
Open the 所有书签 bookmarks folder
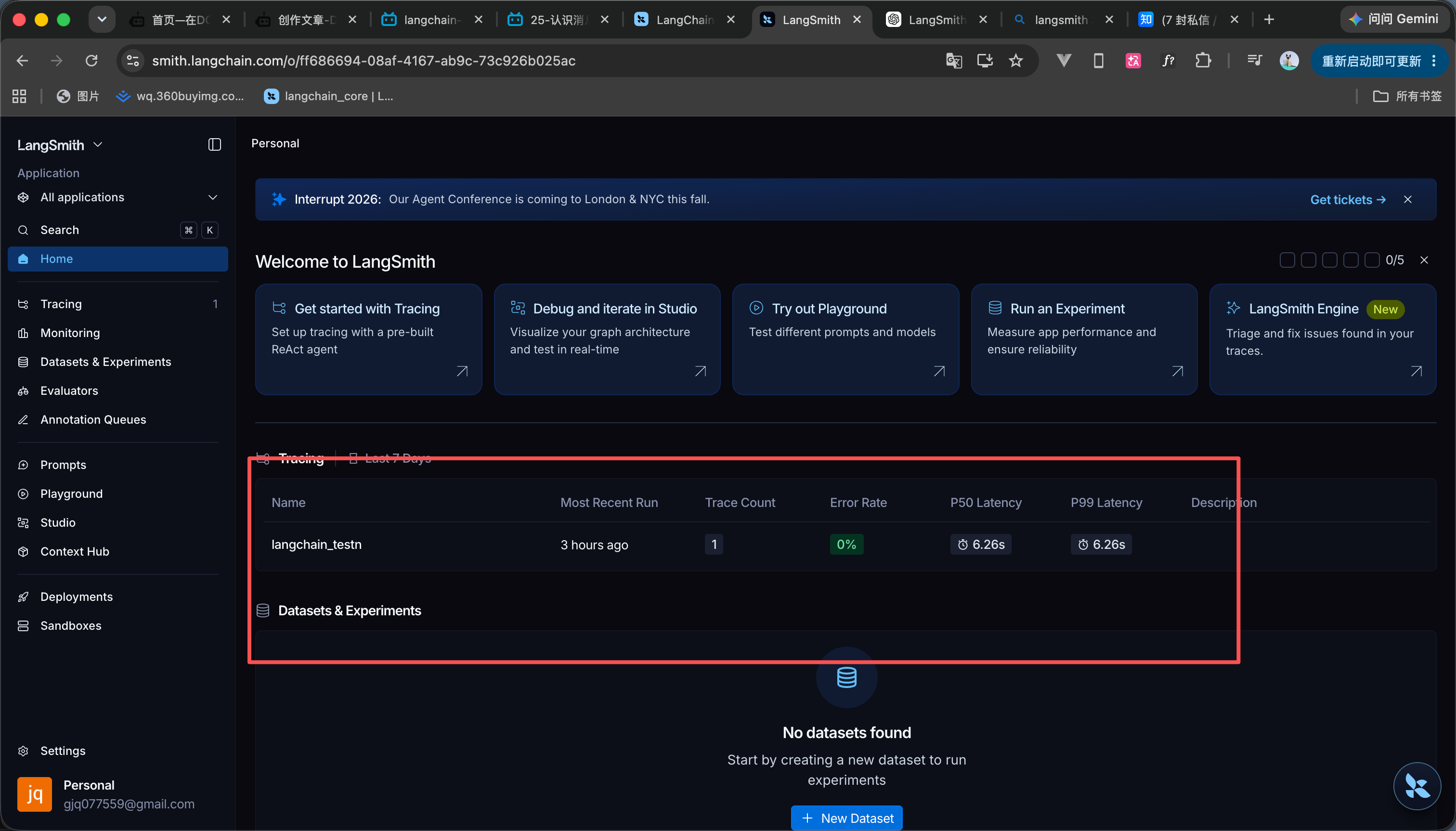(1407, 96)
